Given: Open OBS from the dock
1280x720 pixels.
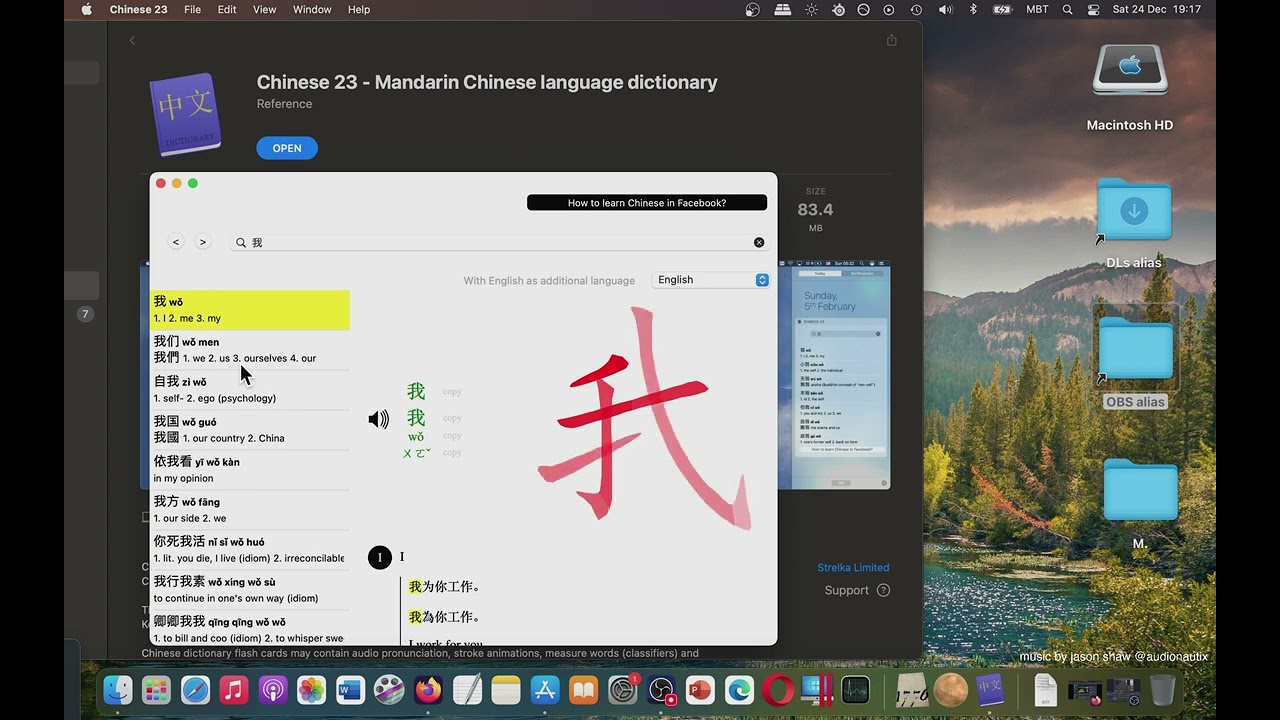Looking at the screenshot, I should pyautogui.click(x=661, y=690).
